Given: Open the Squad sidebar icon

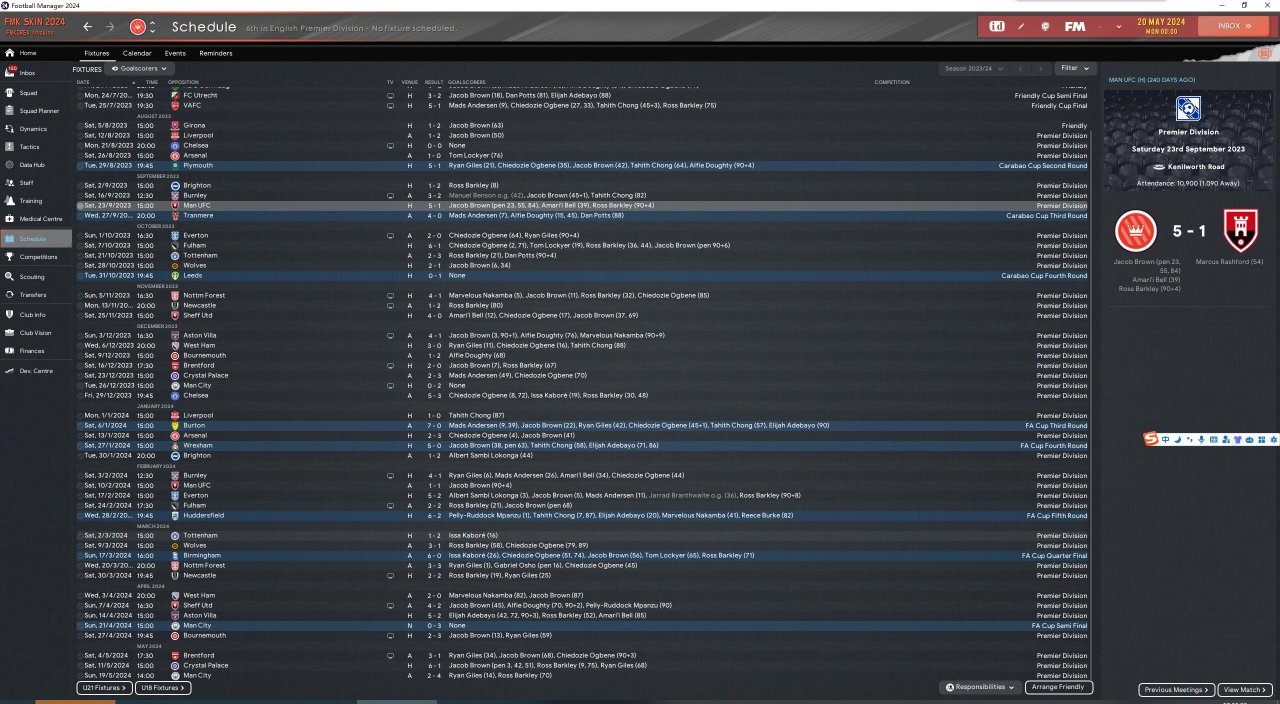Looking at the screenshot, I should [x=10, y=92].
